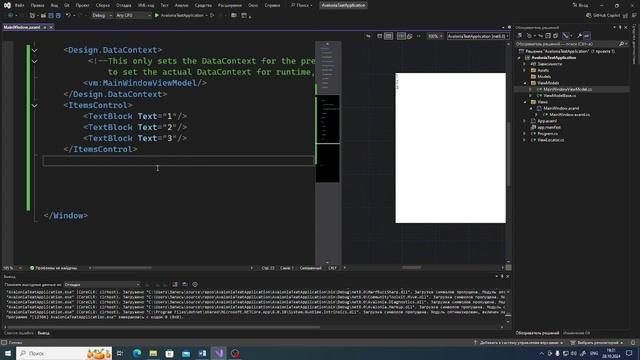Open the Any CPU platform dropdown
Screen dimensions: 640x360
133,16
